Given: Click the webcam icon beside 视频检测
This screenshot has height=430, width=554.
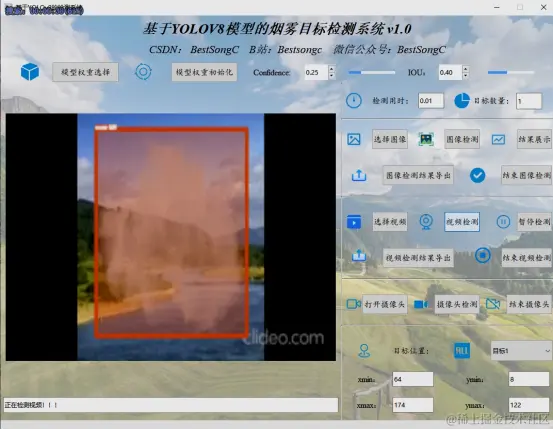Looking at the screenshot, I should (426, 222).
